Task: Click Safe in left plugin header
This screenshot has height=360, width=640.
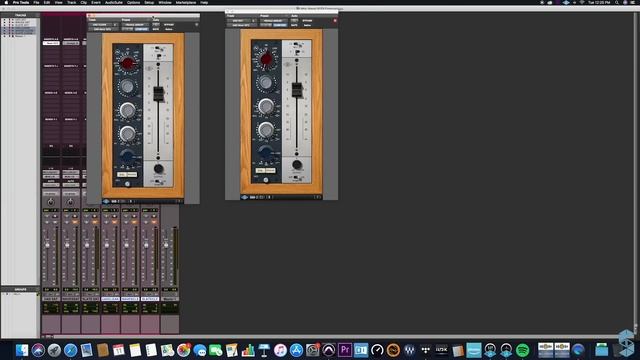Action: click(x=156, y=29)
